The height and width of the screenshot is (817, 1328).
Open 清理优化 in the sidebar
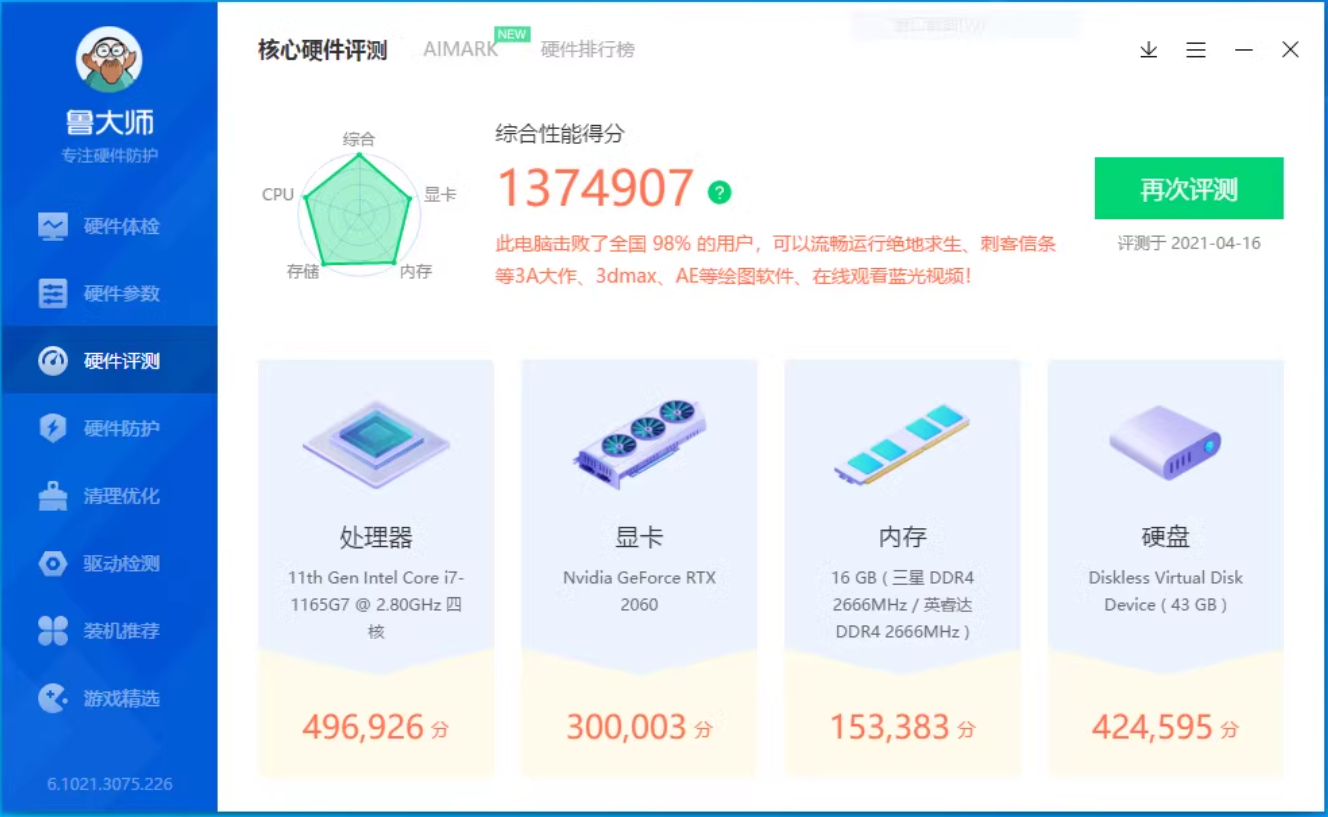pos(109,495)
